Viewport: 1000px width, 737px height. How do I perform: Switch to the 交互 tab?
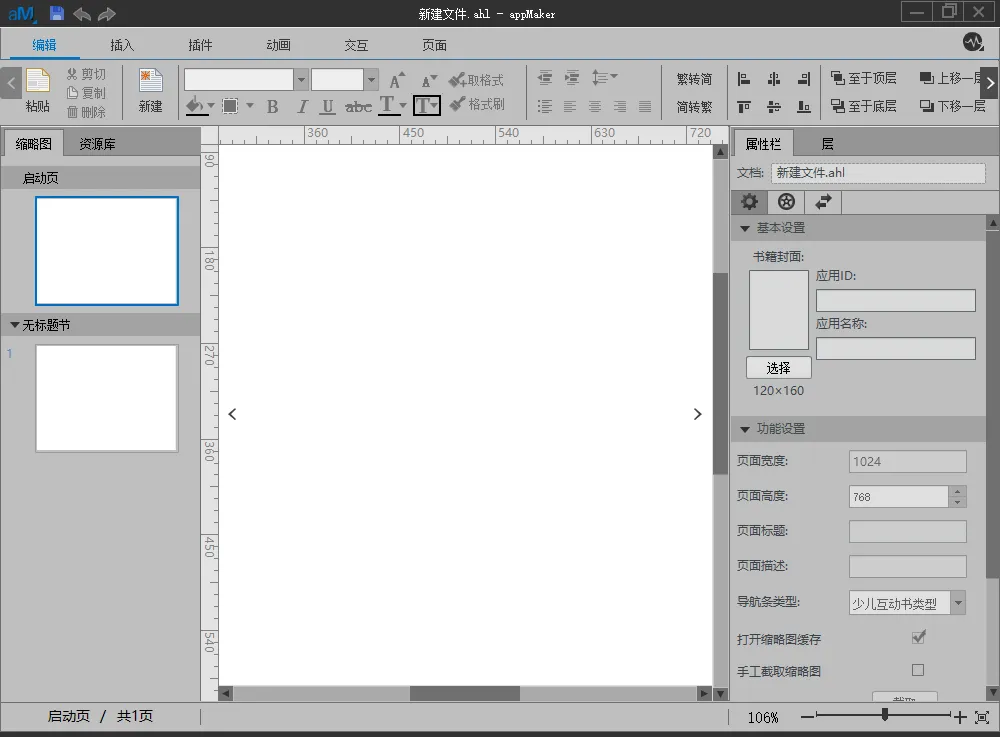(356, 45)
